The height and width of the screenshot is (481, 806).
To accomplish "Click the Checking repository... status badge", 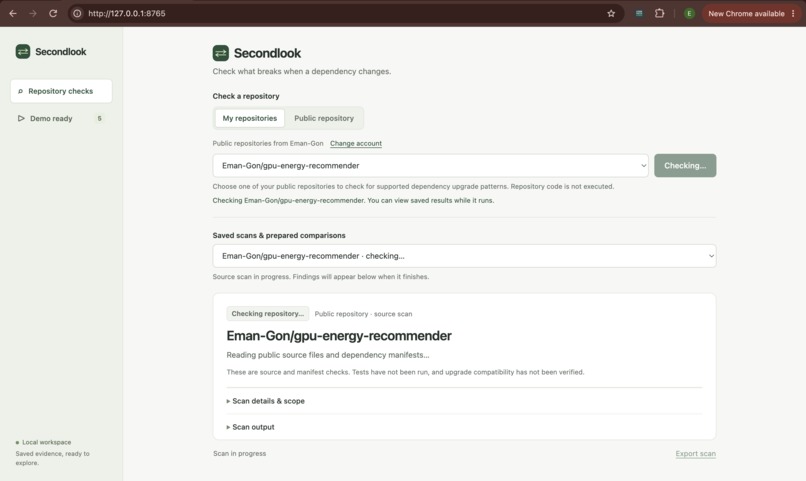I will tap(267, 313).
